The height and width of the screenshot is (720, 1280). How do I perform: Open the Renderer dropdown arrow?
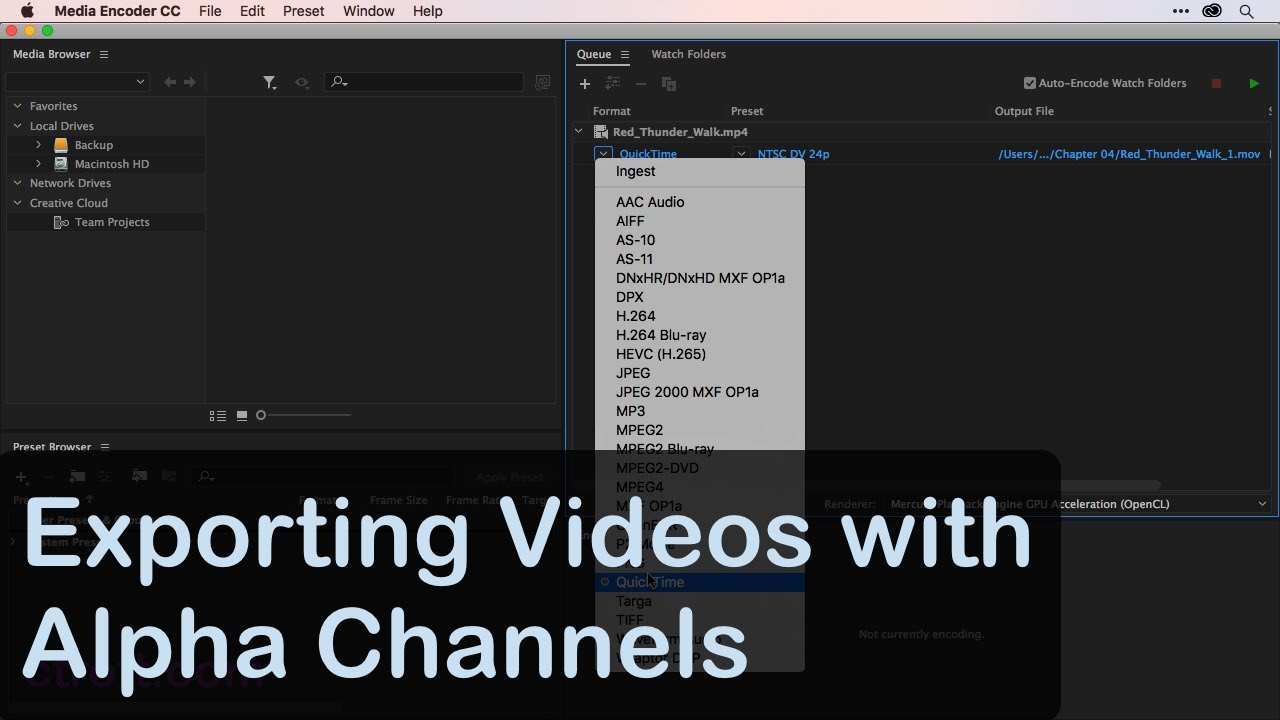coord(1262,504)
